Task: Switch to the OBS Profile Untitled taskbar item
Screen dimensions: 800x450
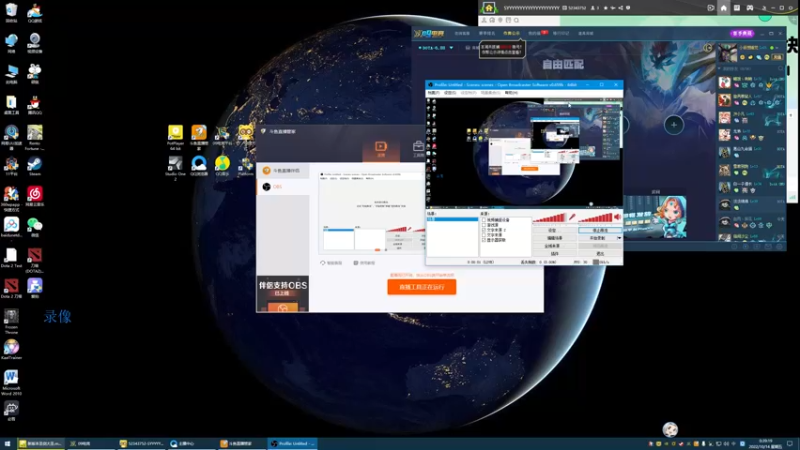Action: pos(293,443)
